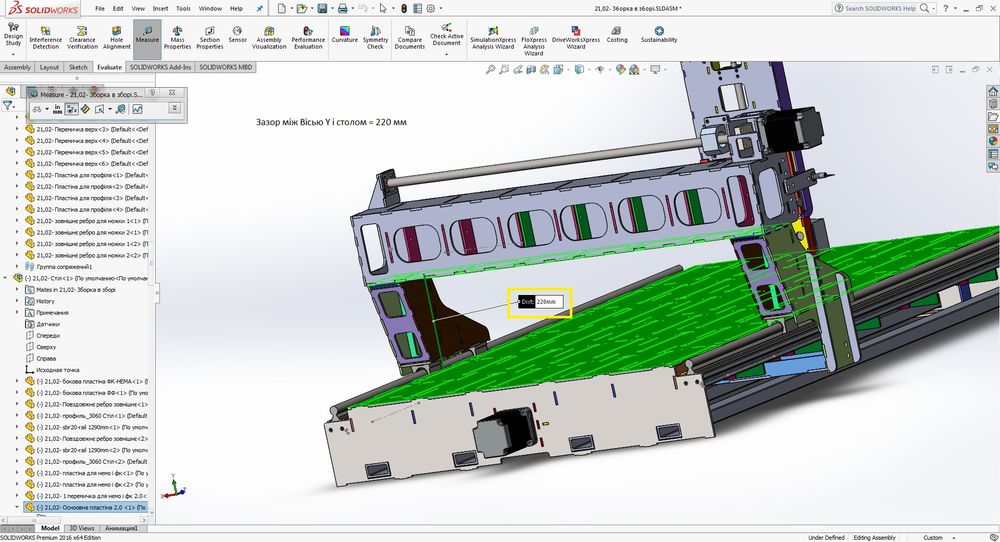Click the Print icon

click(x=342, y=8)
